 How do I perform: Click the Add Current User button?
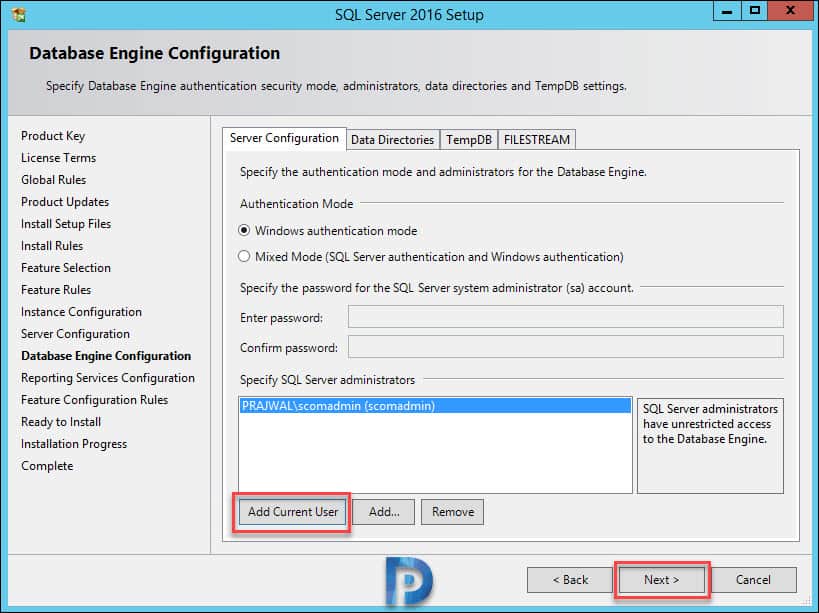(x=292, y=512)
